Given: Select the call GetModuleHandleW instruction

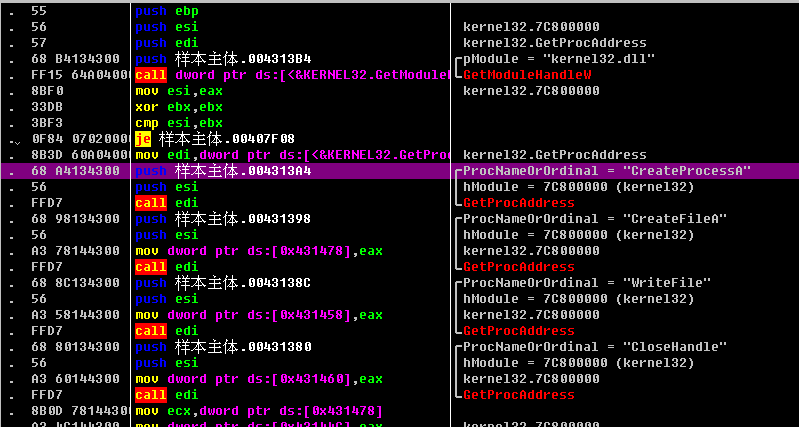Looking at the screenshot, I should pos(290,75).
